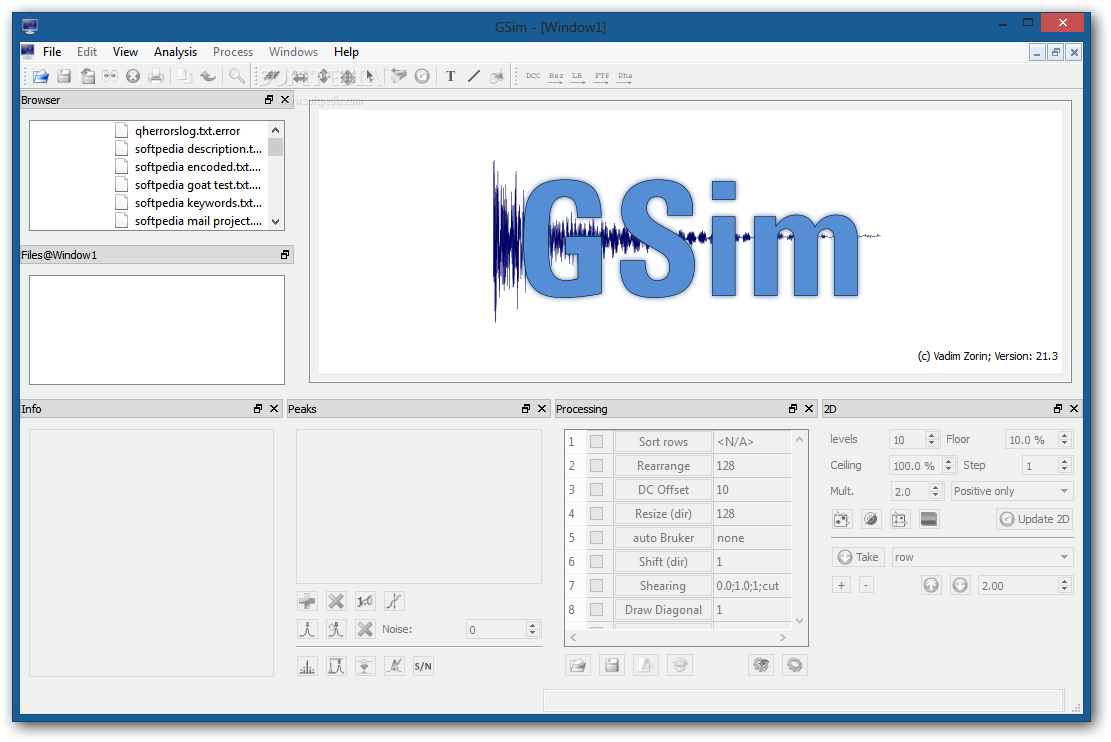Click the Floor percentage spinner arrows
This screenshot has width=1111, height=742.
point(1064,439)
